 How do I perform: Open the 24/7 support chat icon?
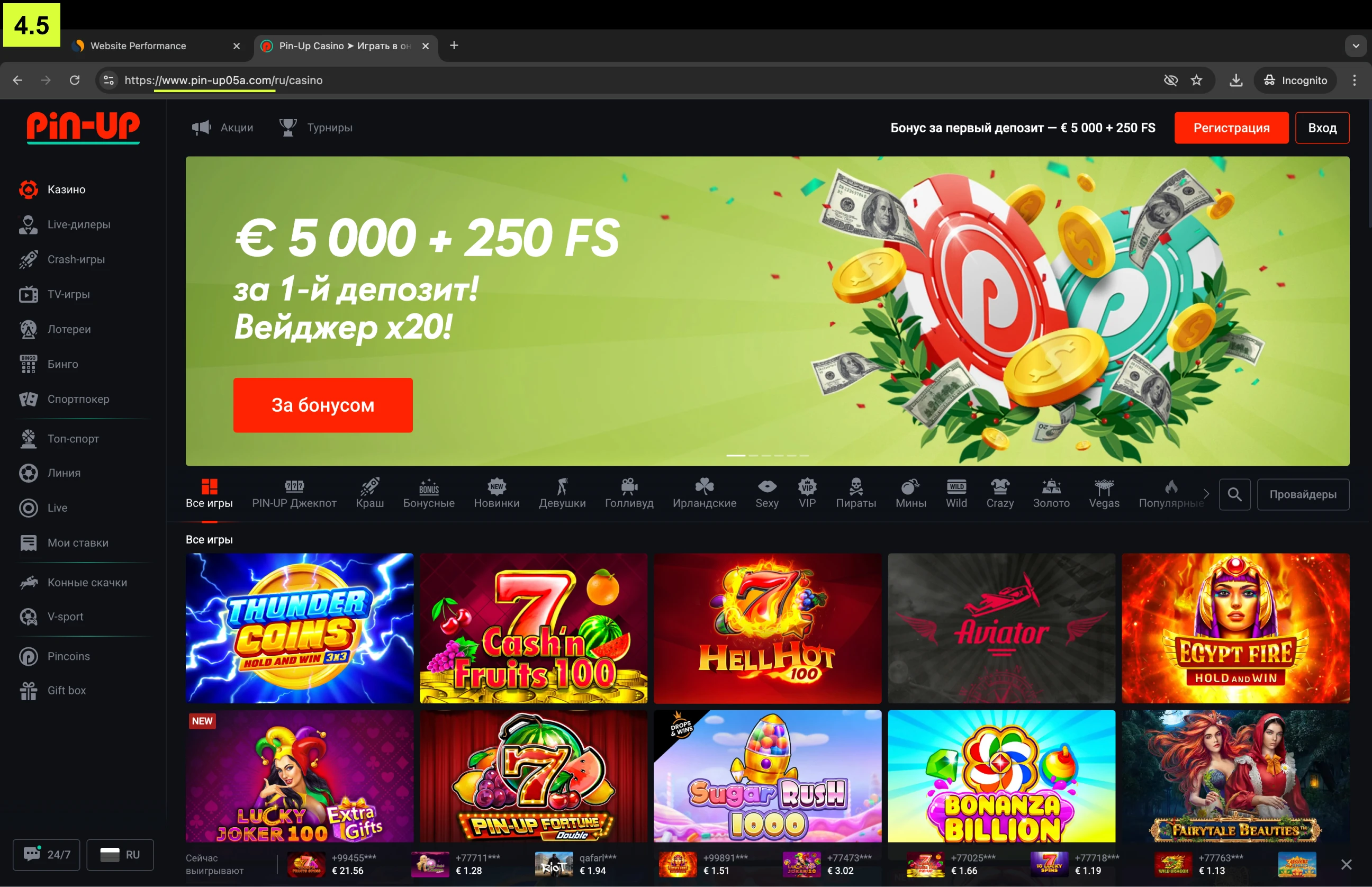coord(32,854)
